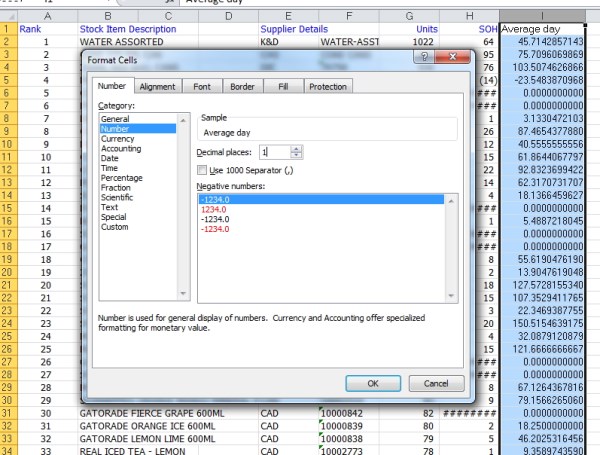Click the Select All corner button
Screen dimensions: 600x455
8,16
